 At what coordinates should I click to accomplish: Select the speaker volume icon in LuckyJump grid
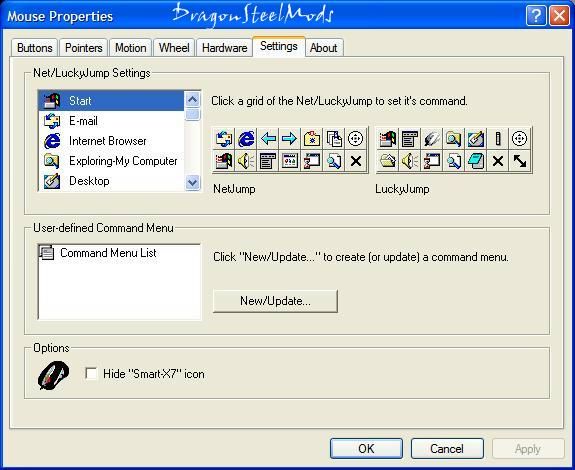(x=410, y=161)
